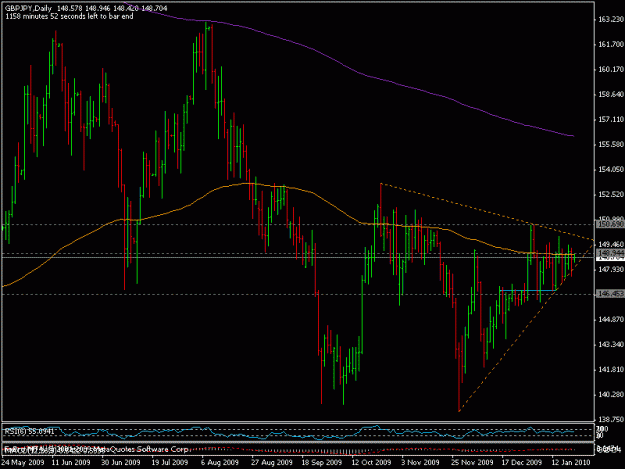Click the 3 Nov 2009 date label
Screen dimensions: 625x469
[421, 463]
